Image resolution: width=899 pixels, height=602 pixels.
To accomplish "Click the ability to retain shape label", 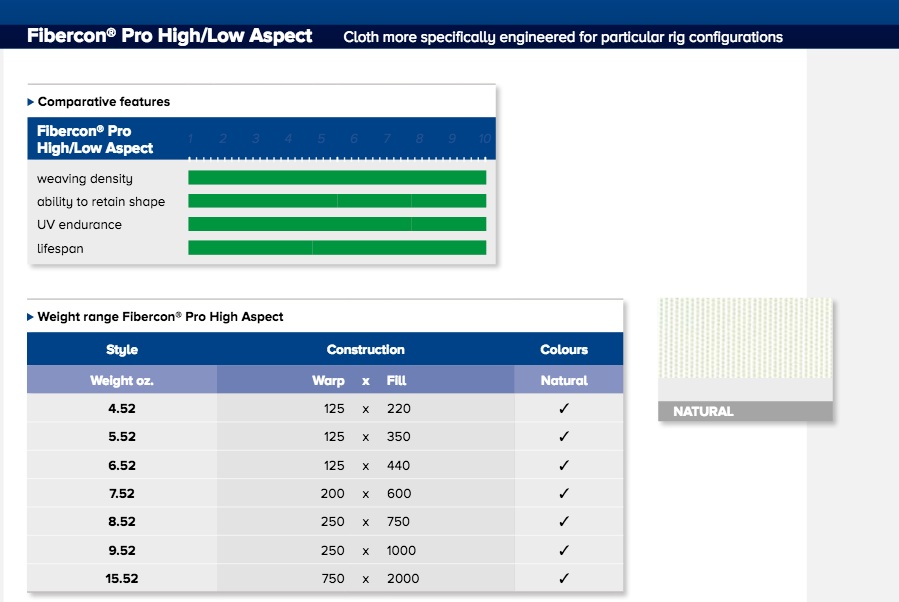I will point(101,201).
